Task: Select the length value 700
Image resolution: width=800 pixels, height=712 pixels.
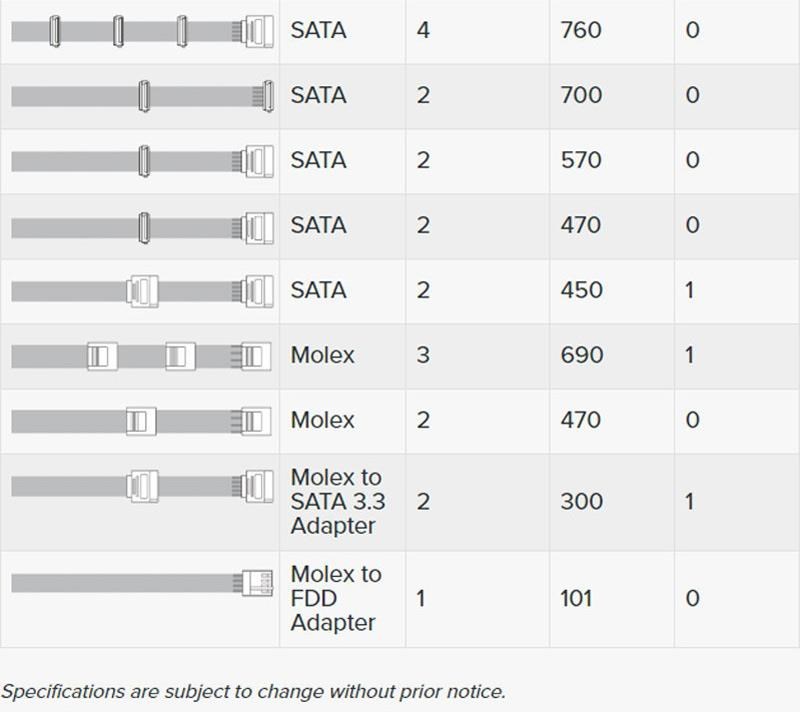Action: (581, 95)
